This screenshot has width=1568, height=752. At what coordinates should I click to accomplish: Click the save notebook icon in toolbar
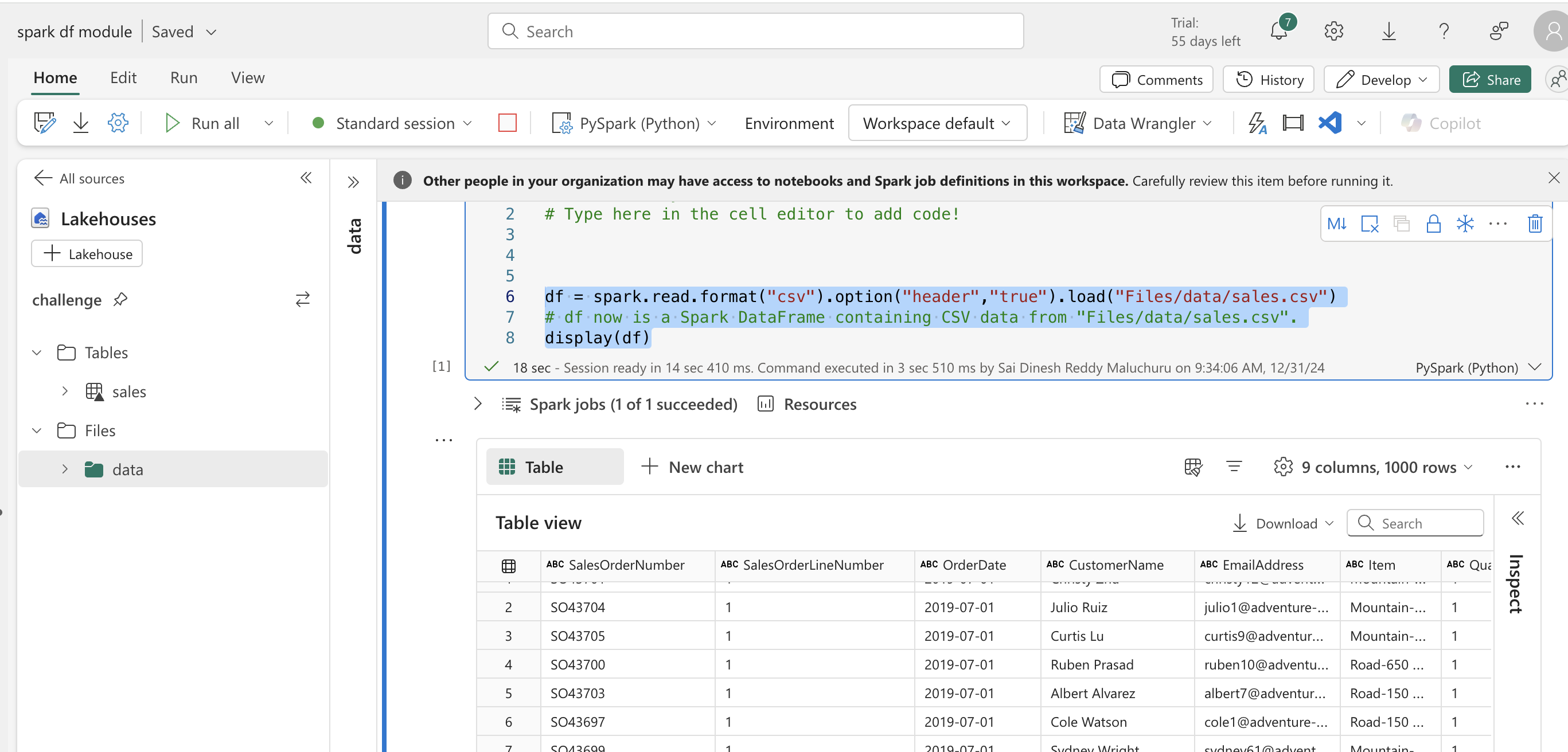click(x=44, y=123)
